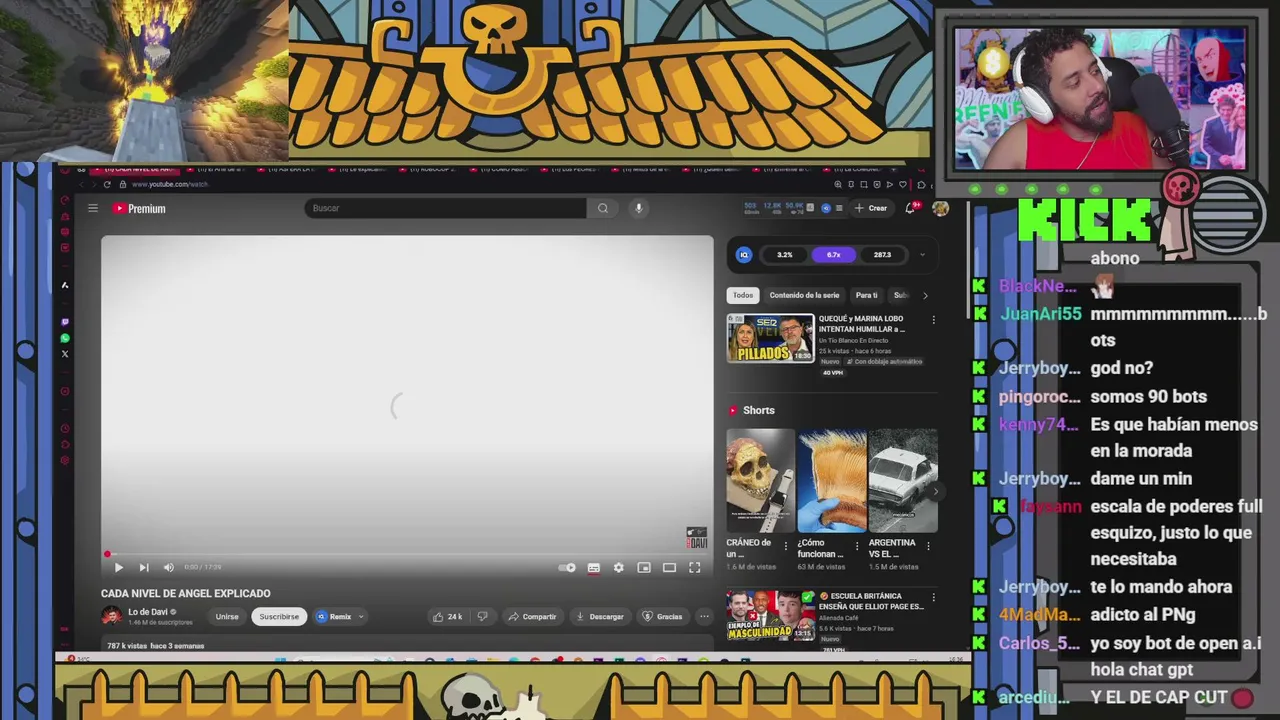
Task: Expand the IQ stats panel chevron
Action: pyautogui.click(x=922, y=255)
